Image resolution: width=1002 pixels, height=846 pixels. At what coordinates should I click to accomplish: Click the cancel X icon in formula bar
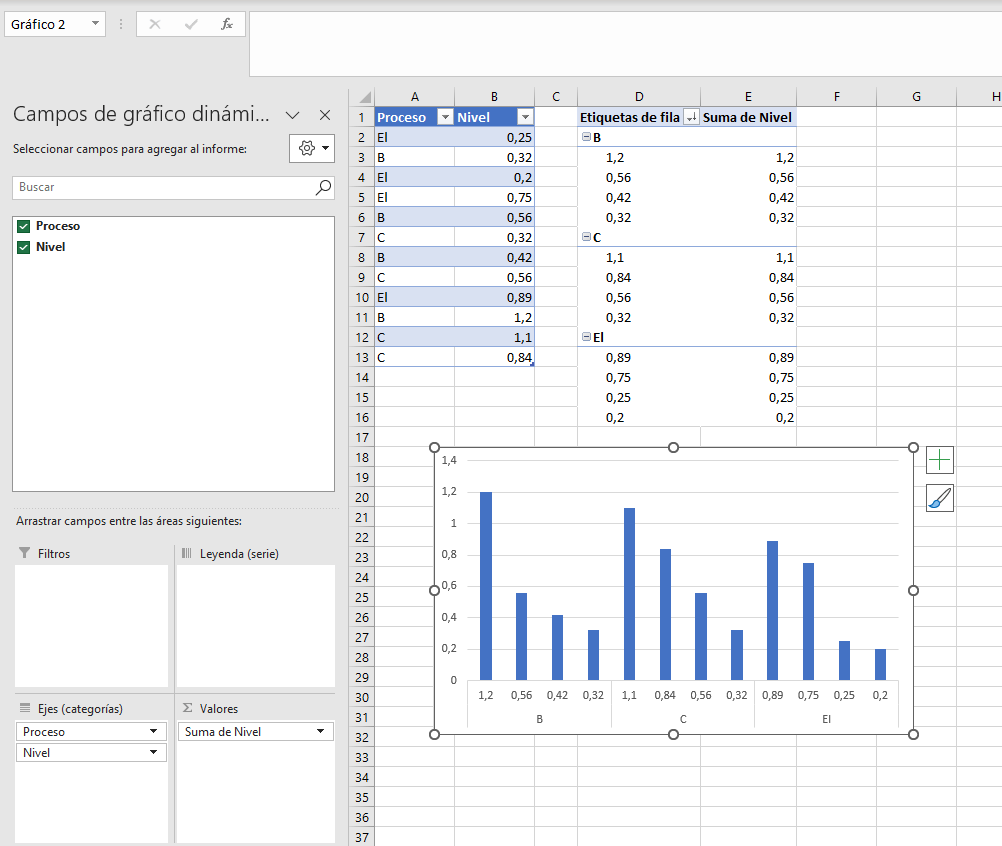click(x=155, y=24)
